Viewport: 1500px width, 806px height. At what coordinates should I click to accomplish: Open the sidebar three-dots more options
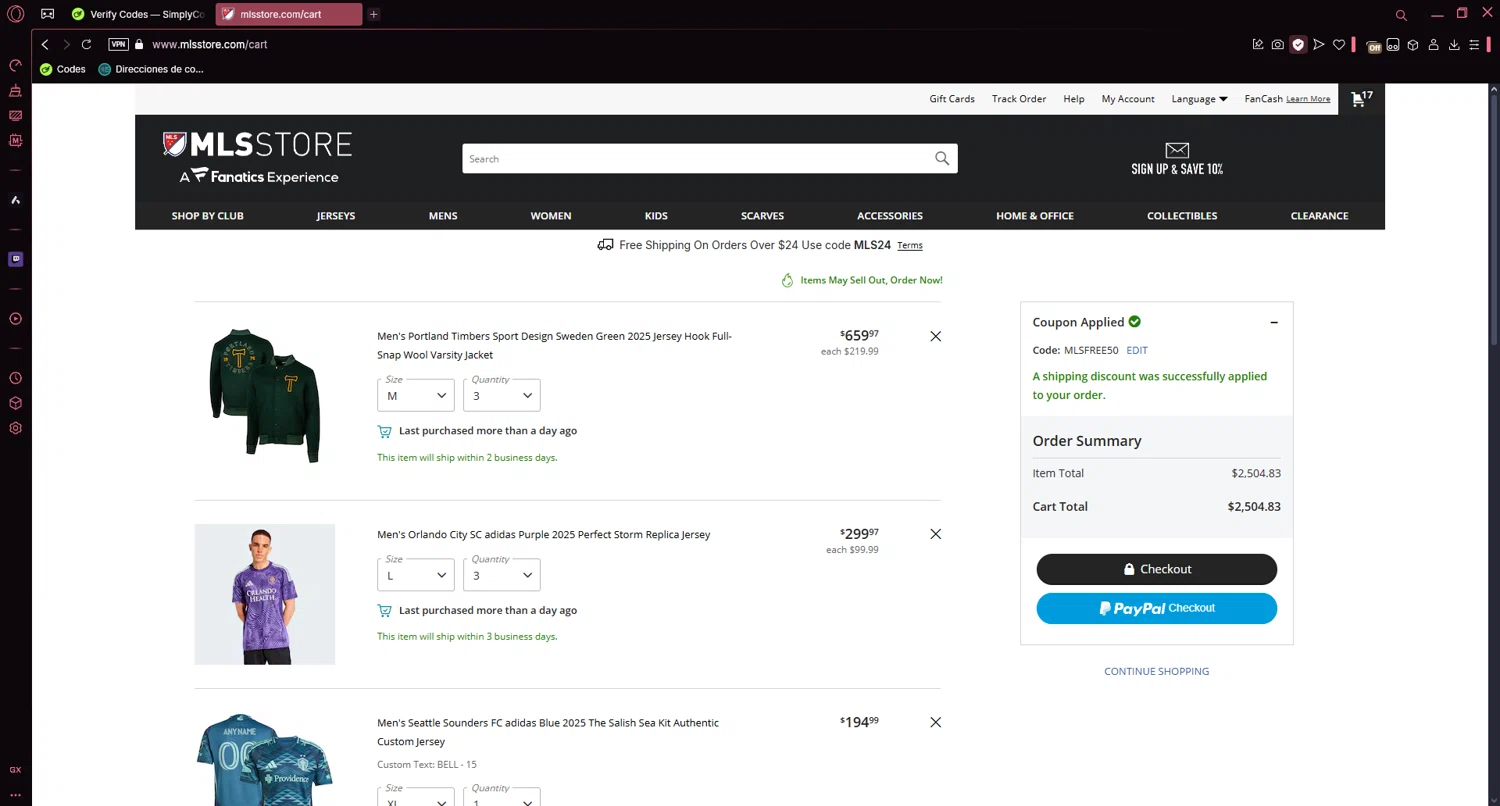15,795
